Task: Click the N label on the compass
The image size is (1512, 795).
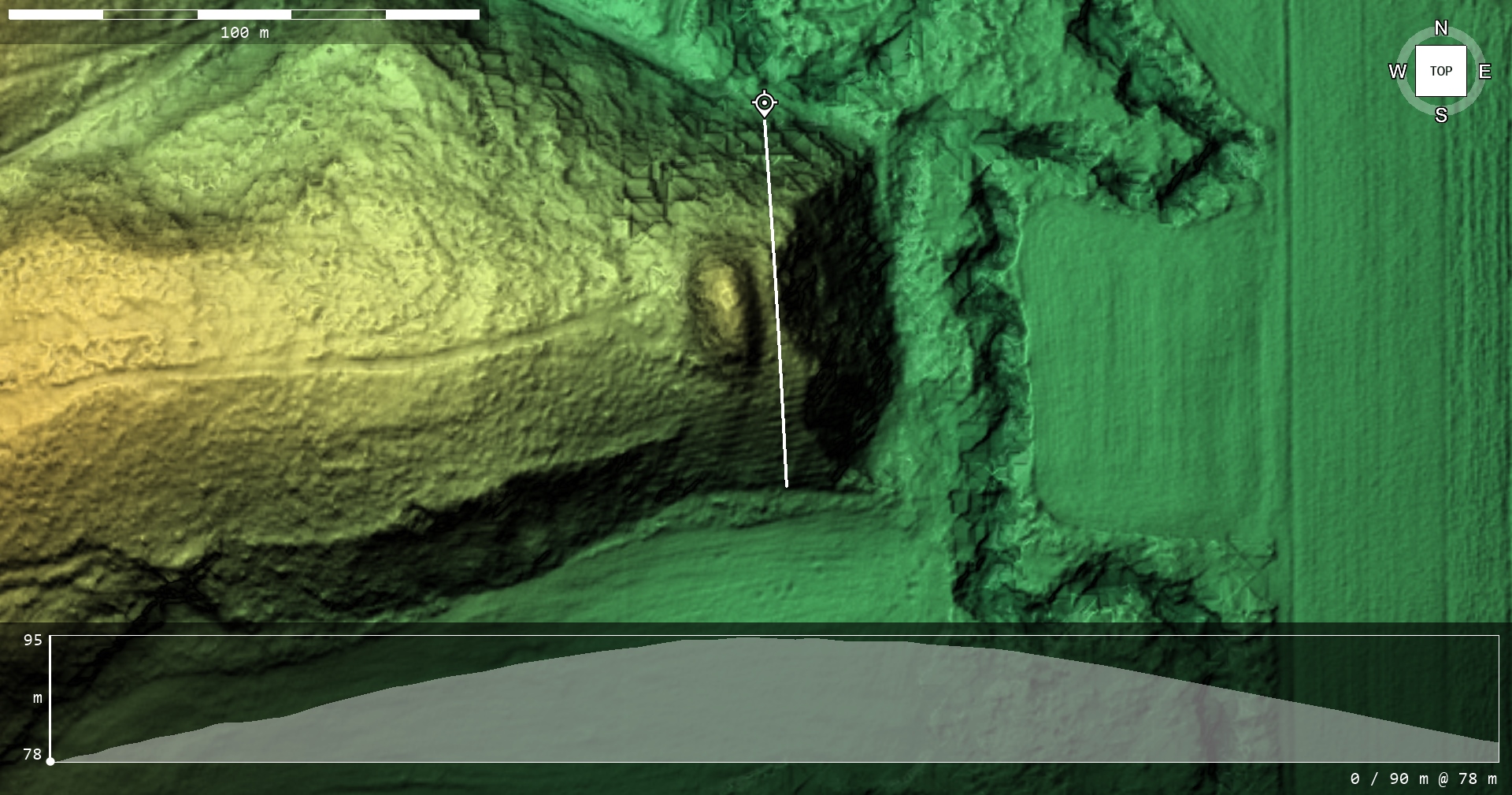Action: (x=1440, y=28)
